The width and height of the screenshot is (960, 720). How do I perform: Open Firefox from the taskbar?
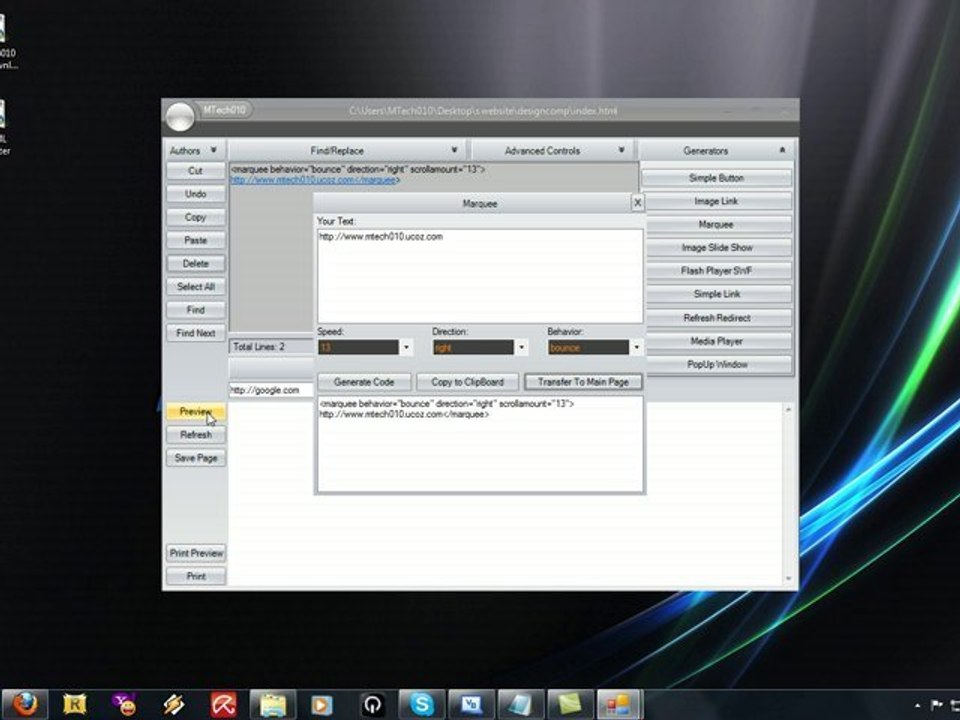click(x=25, y=704)
